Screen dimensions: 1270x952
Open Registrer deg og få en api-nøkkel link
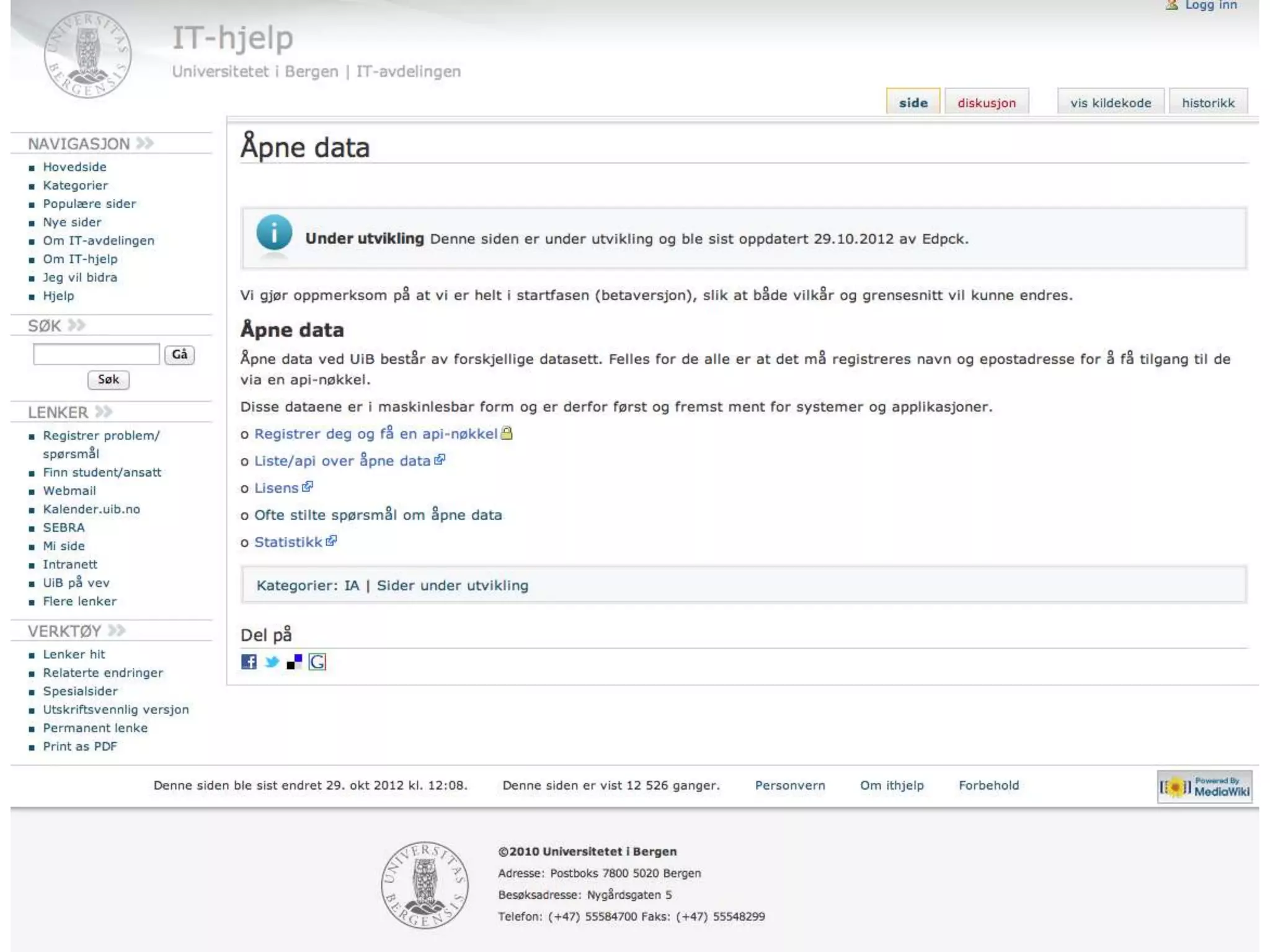(x=376, y=434)
